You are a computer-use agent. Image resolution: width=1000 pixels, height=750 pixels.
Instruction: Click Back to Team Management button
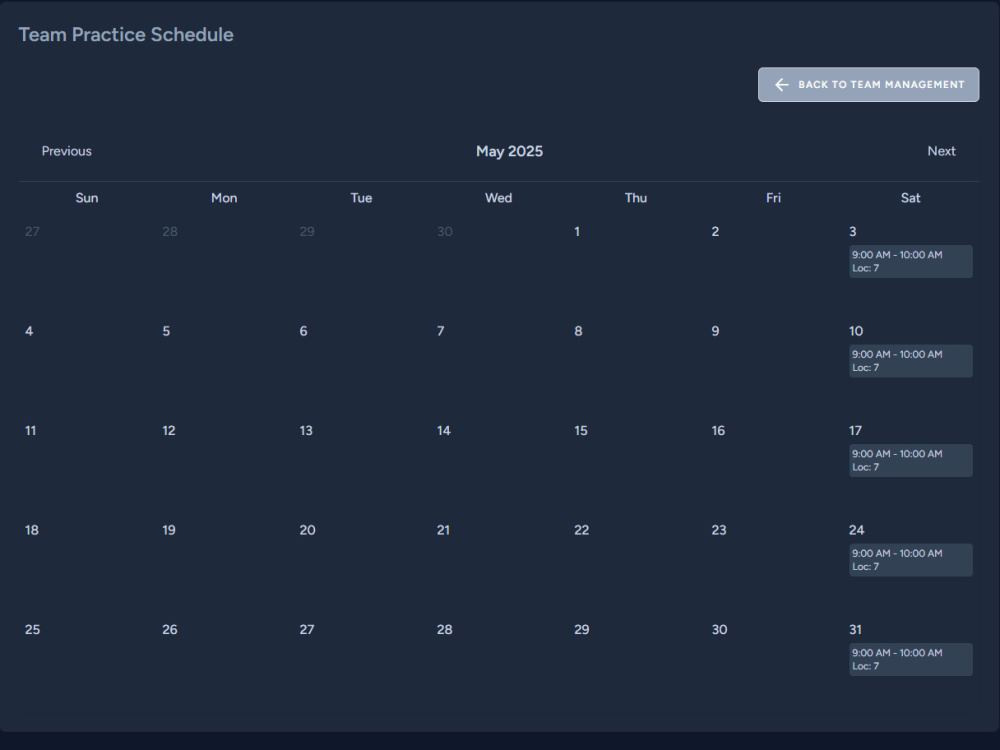point(869,85)
